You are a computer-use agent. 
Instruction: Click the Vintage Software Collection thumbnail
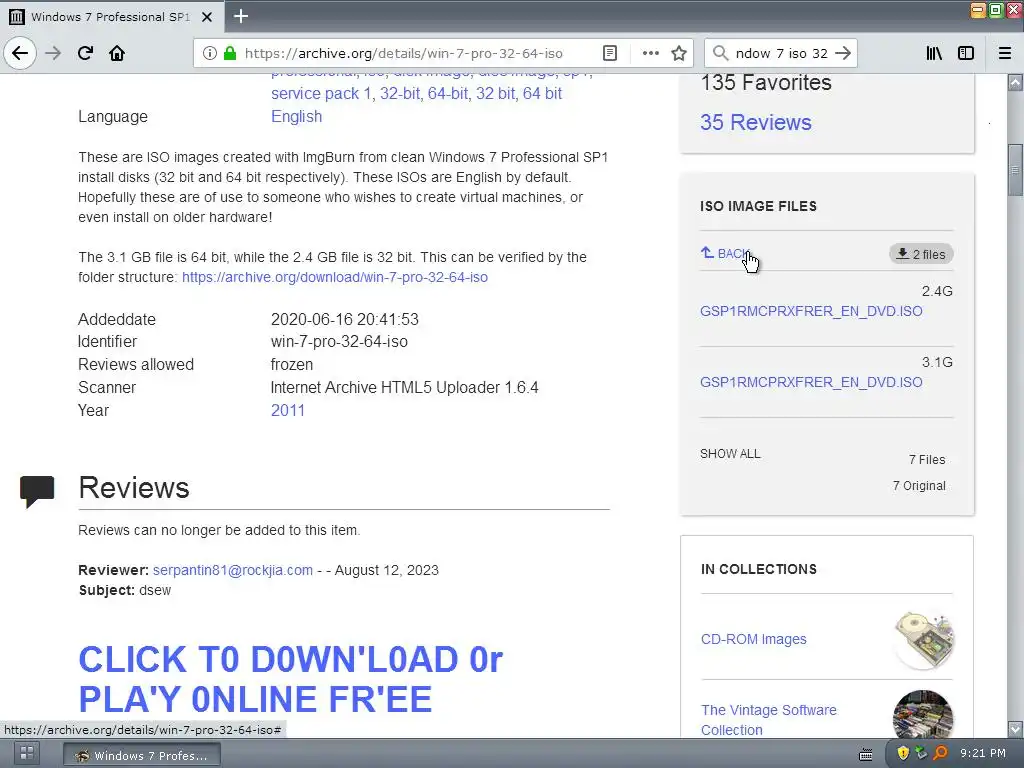[923, 714]
